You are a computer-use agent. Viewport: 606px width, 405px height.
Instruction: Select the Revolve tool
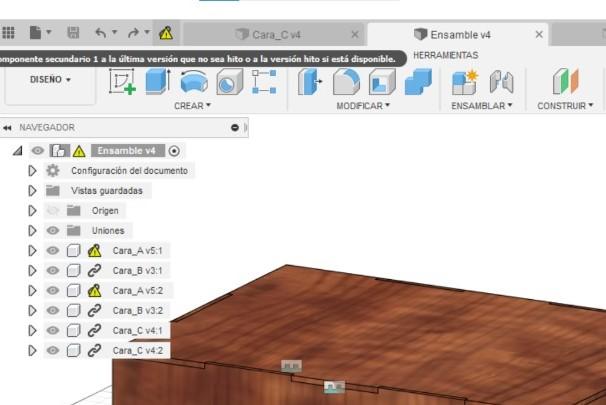click(x=194, y=81)
